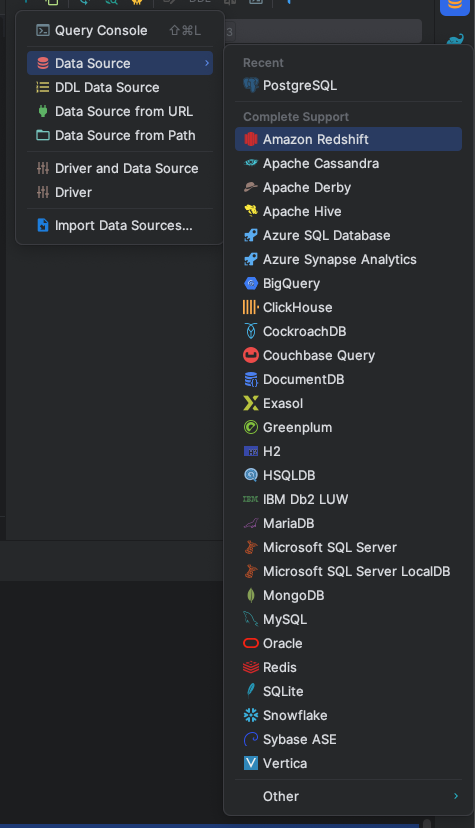Click the SQLite feather icon

tap(251, 691)
